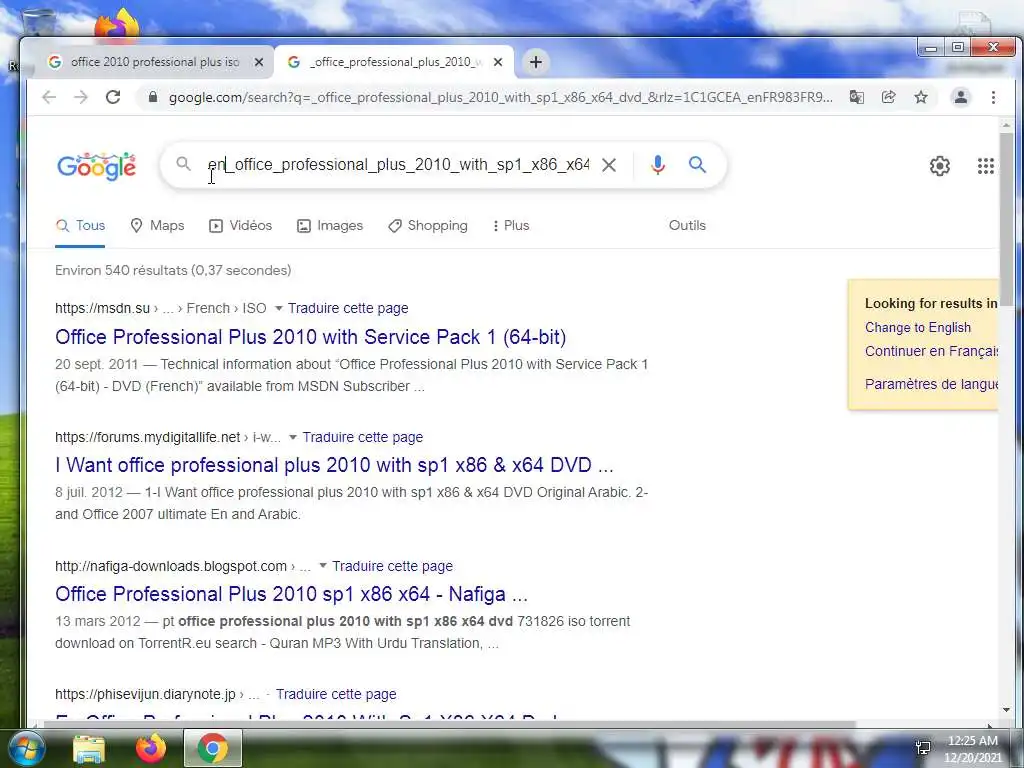Viewport: 1024px width, 768px height.
Task: Click the browser back arrow
Action: coord(49,97)
